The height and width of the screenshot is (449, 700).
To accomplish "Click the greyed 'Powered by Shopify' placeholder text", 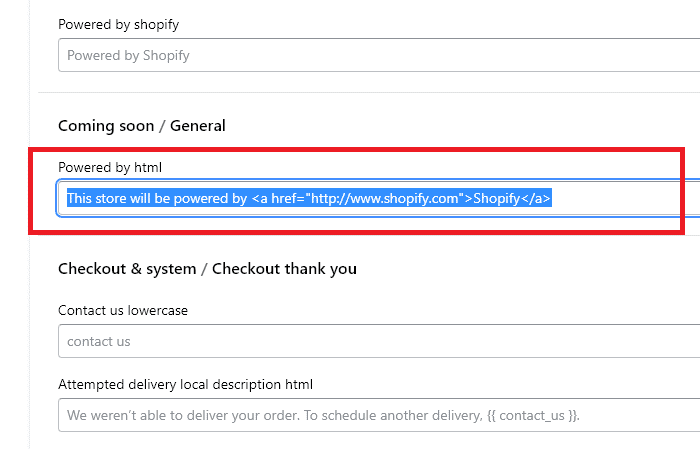I will point(128,55).
